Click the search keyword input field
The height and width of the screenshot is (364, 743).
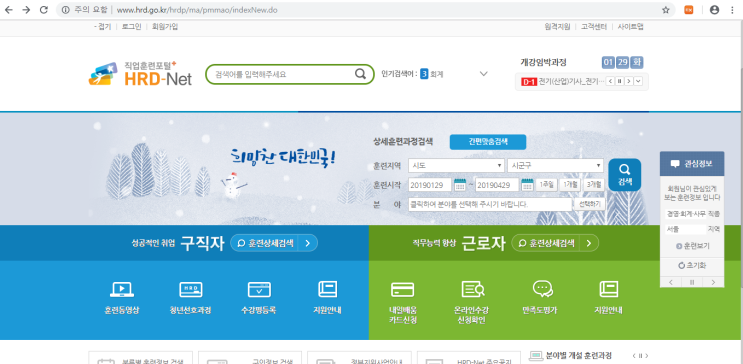click(x=282, y=74)
